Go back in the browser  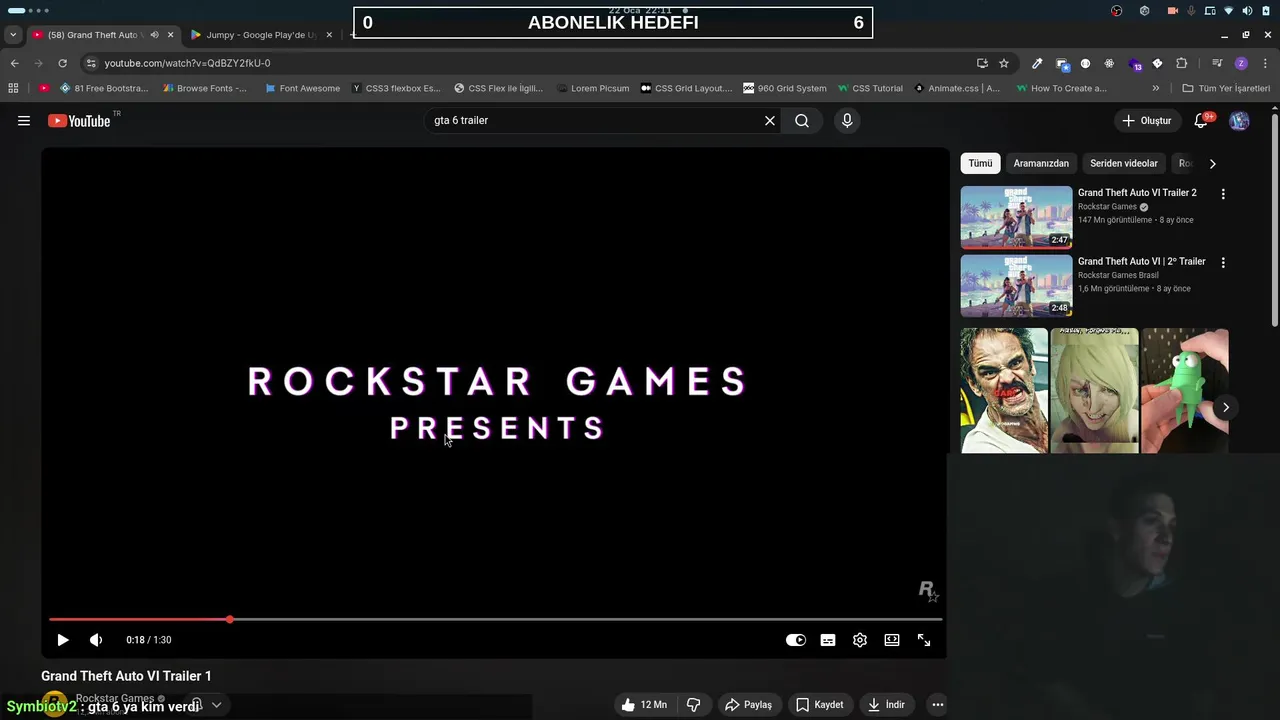[14, 63]
